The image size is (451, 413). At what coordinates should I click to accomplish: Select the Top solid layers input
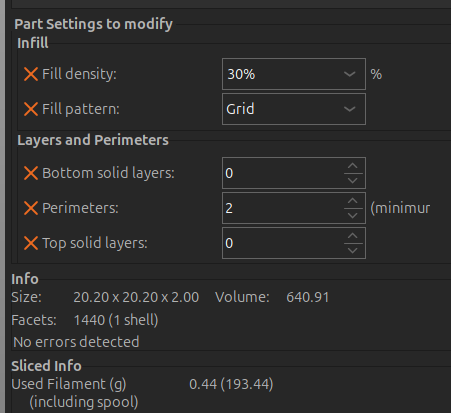tap(283, 243)
